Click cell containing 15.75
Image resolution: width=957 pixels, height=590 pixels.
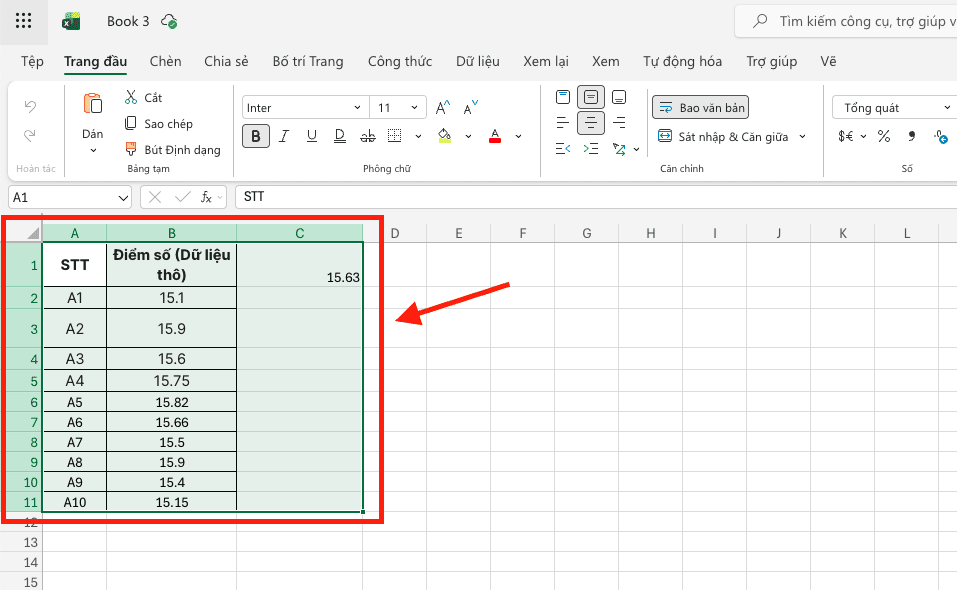(x=172, y=381)
